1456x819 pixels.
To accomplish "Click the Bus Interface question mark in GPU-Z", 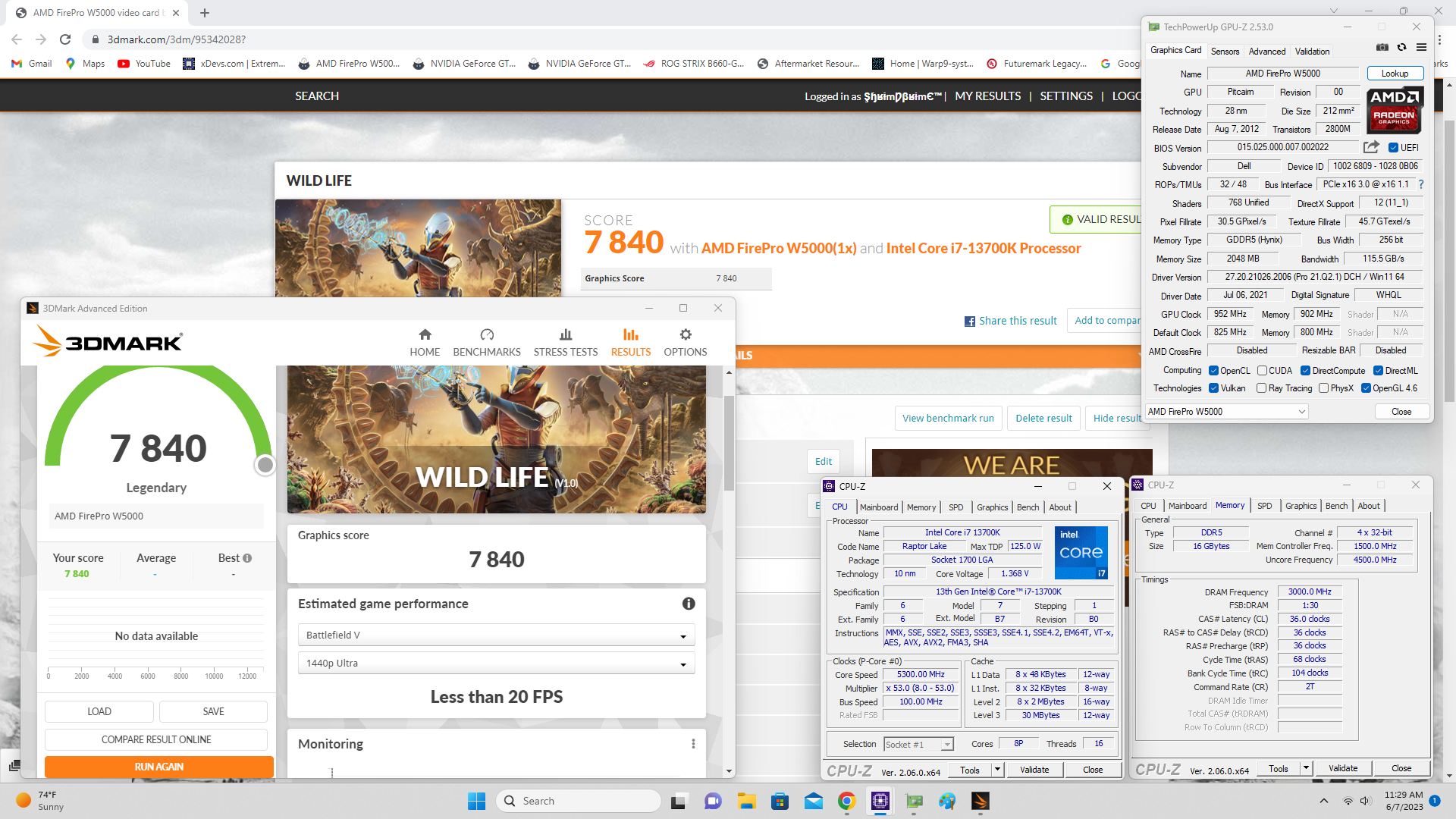I will point(1421,184).
